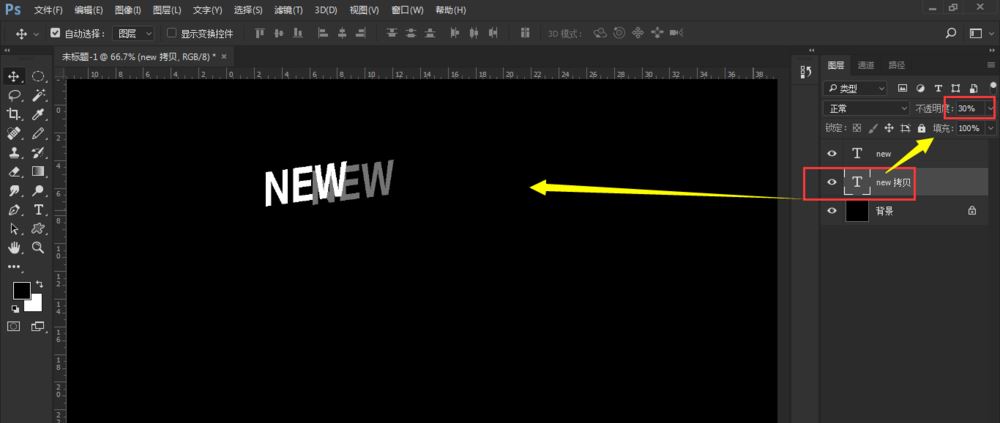Select the Dodge tool

[38, 190]
